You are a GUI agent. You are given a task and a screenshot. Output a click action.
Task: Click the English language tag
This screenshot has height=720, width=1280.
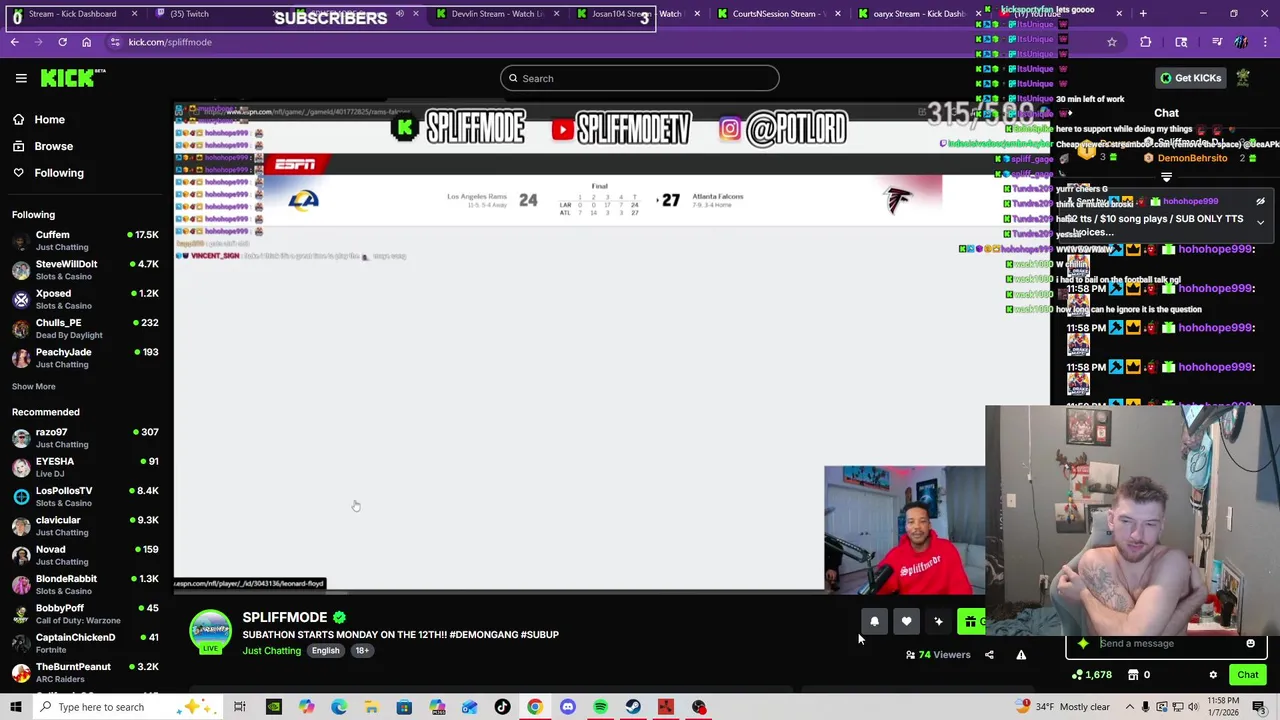[x=325, y=651]
